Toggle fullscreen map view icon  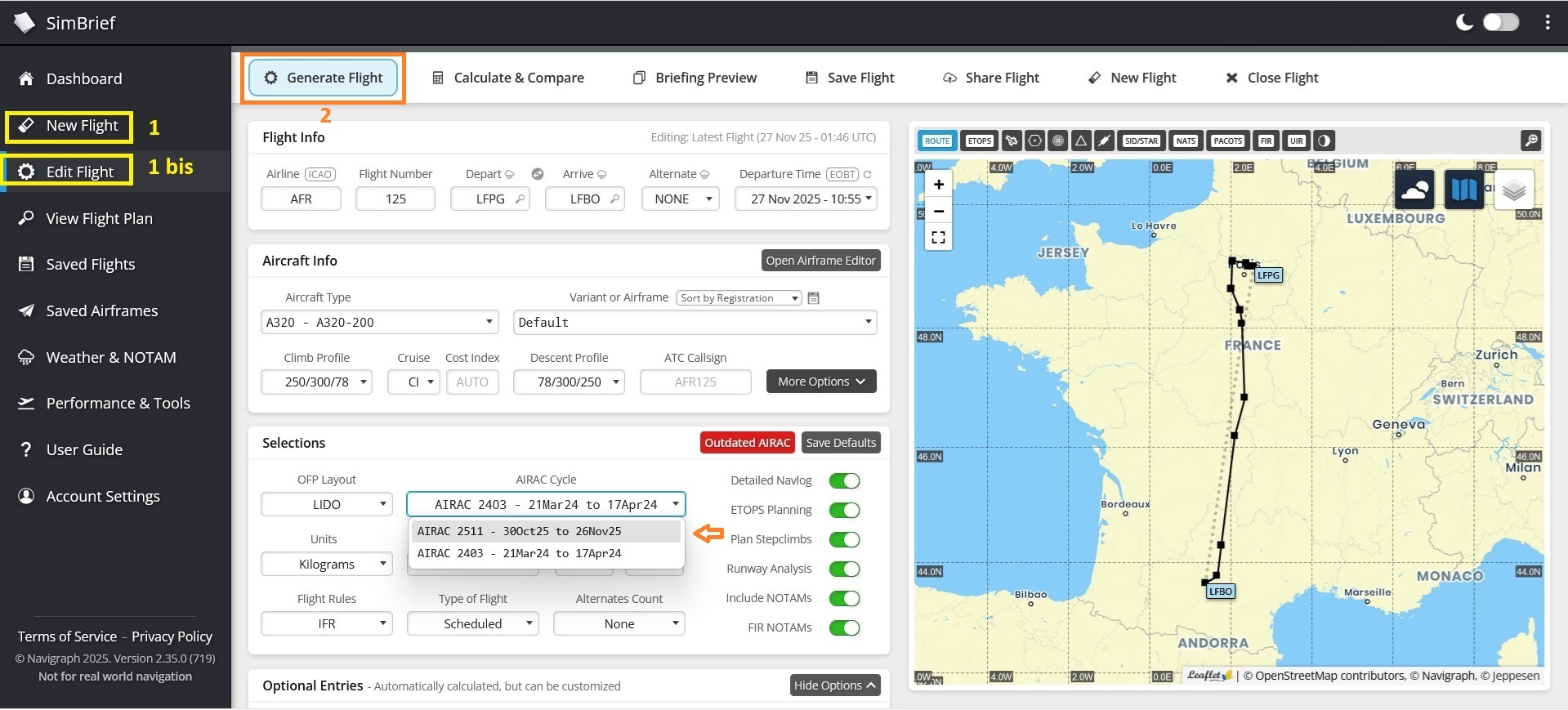tap(939, 237)
